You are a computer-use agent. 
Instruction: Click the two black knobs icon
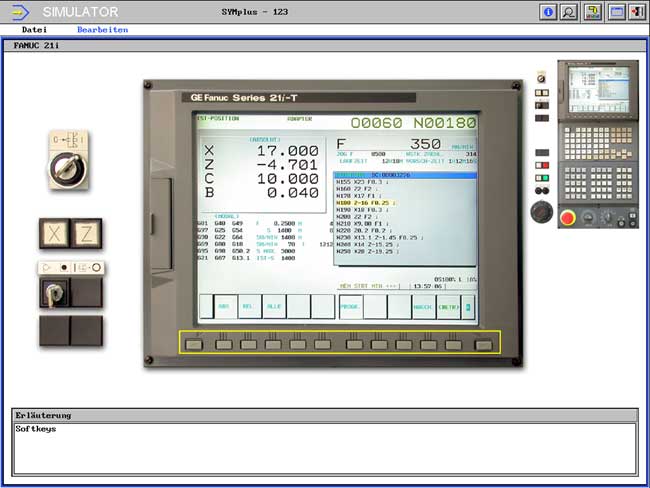tap(542, 191)
